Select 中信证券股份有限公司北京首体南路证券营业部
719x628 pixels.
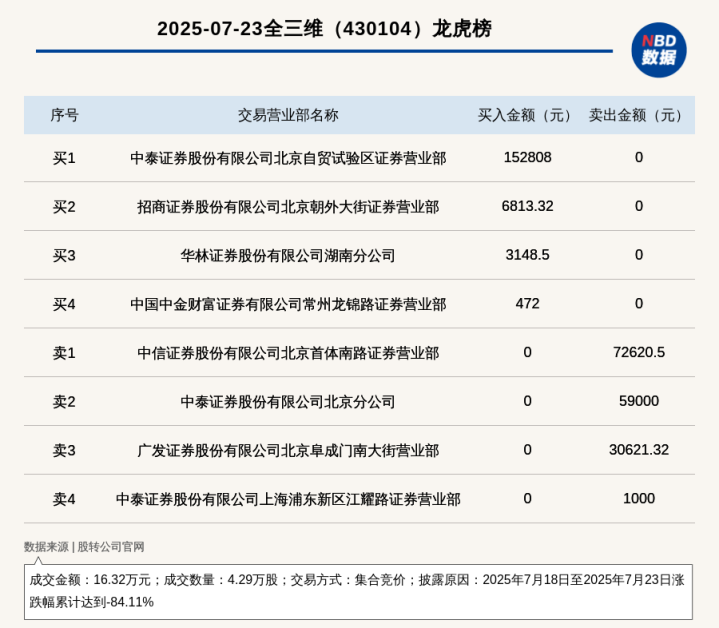(x=288, y=353)
